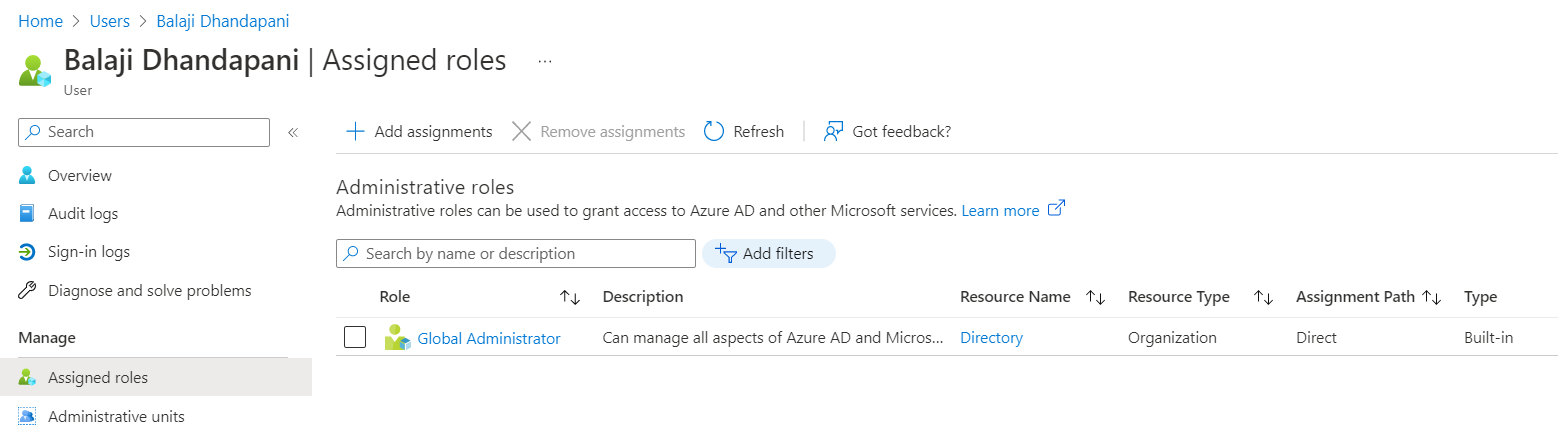1558x439 pixels.
Task: Open Balaji Dhandapani breadcrumb link
Action: coord(223,20)
